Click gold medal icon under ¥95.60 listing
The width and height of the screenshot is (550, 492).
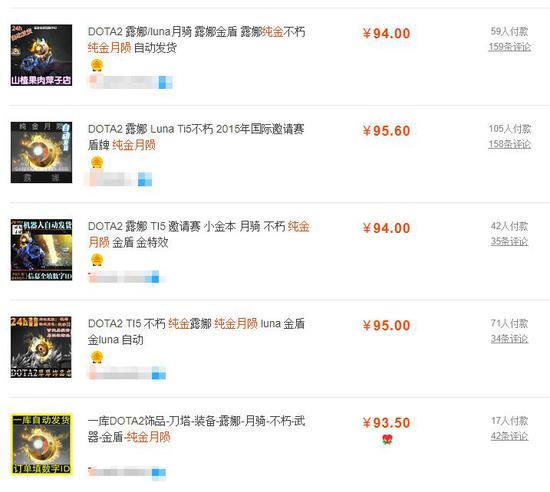(97, 162)
